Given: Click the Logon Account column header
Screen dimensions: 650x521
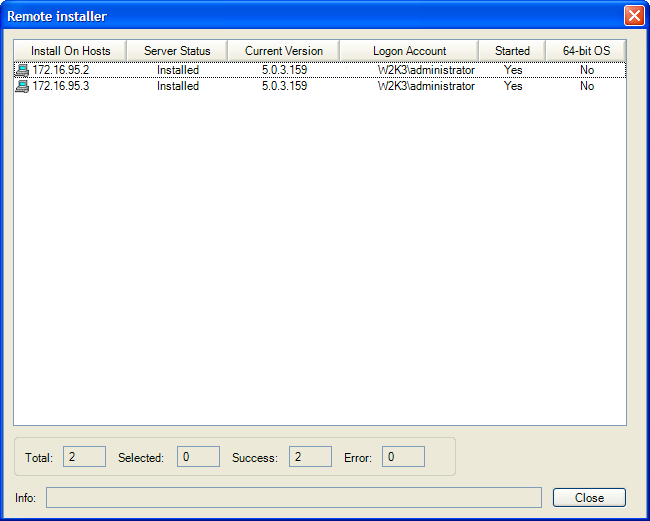Looking at the screenshot, I should [x=409, y=51].
